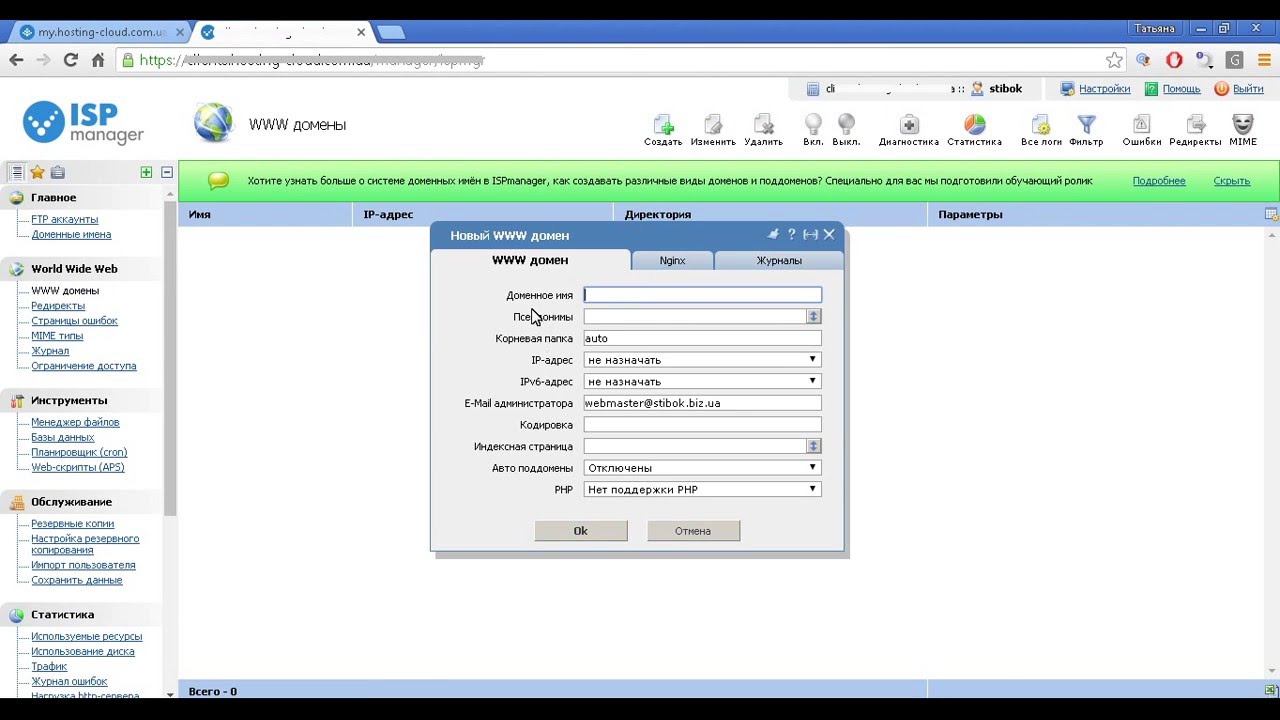Expand the Псевдонимы field arrows
The image size is (1280, 720).
813,317
